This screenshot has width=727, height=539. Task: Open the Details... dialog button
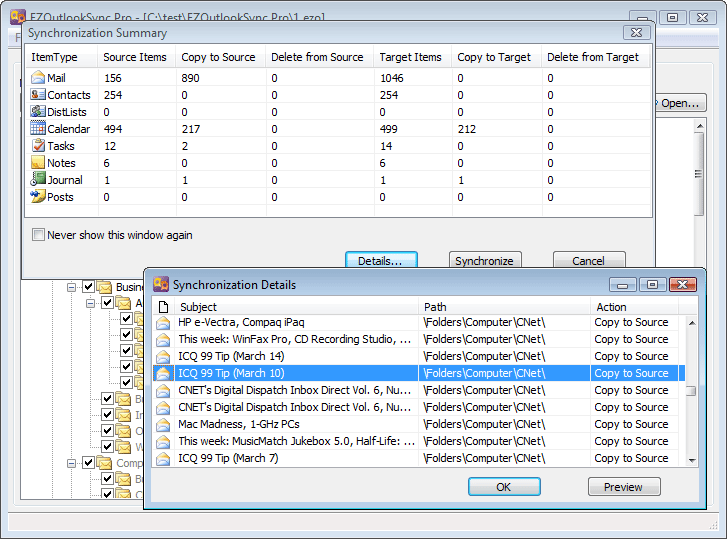point(381,260)
